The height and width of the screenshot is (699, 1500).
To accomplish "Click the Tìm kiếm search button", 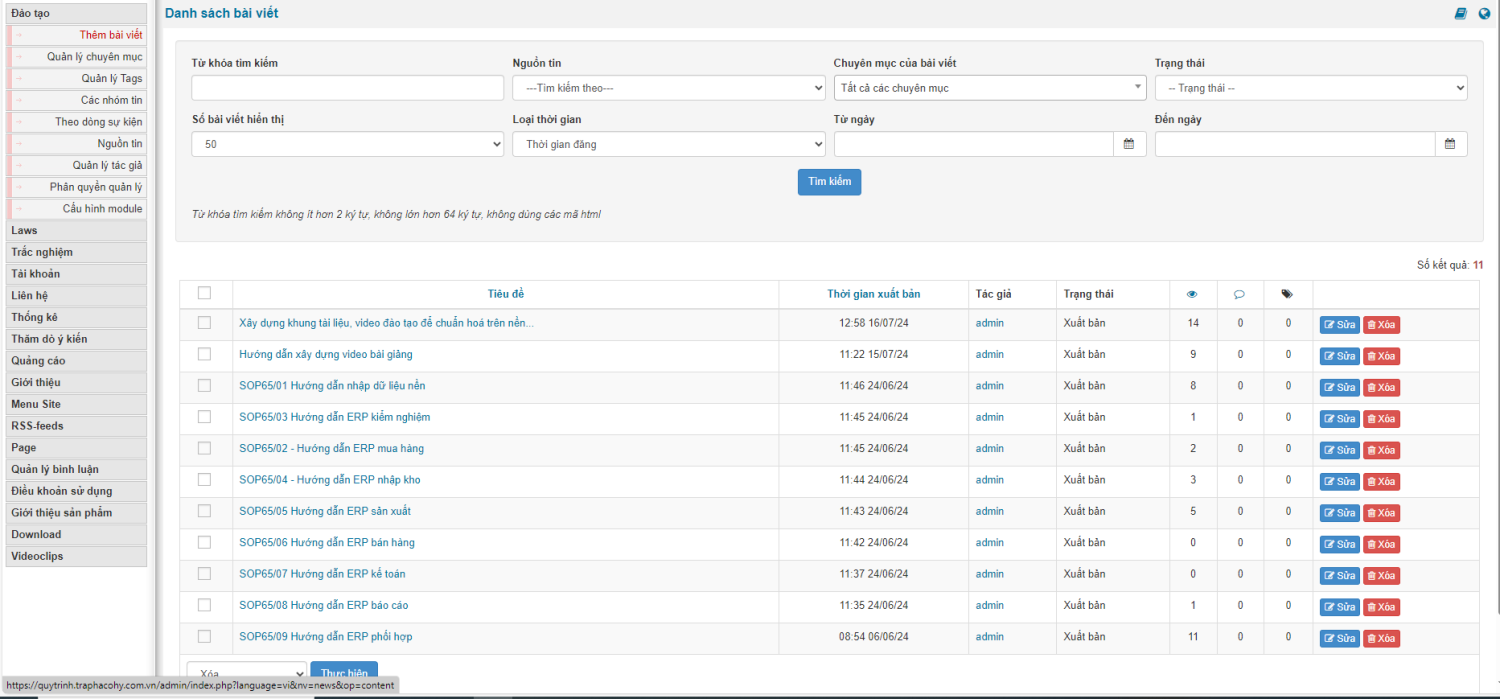I will pyautogui.click(x=828, y=182).
